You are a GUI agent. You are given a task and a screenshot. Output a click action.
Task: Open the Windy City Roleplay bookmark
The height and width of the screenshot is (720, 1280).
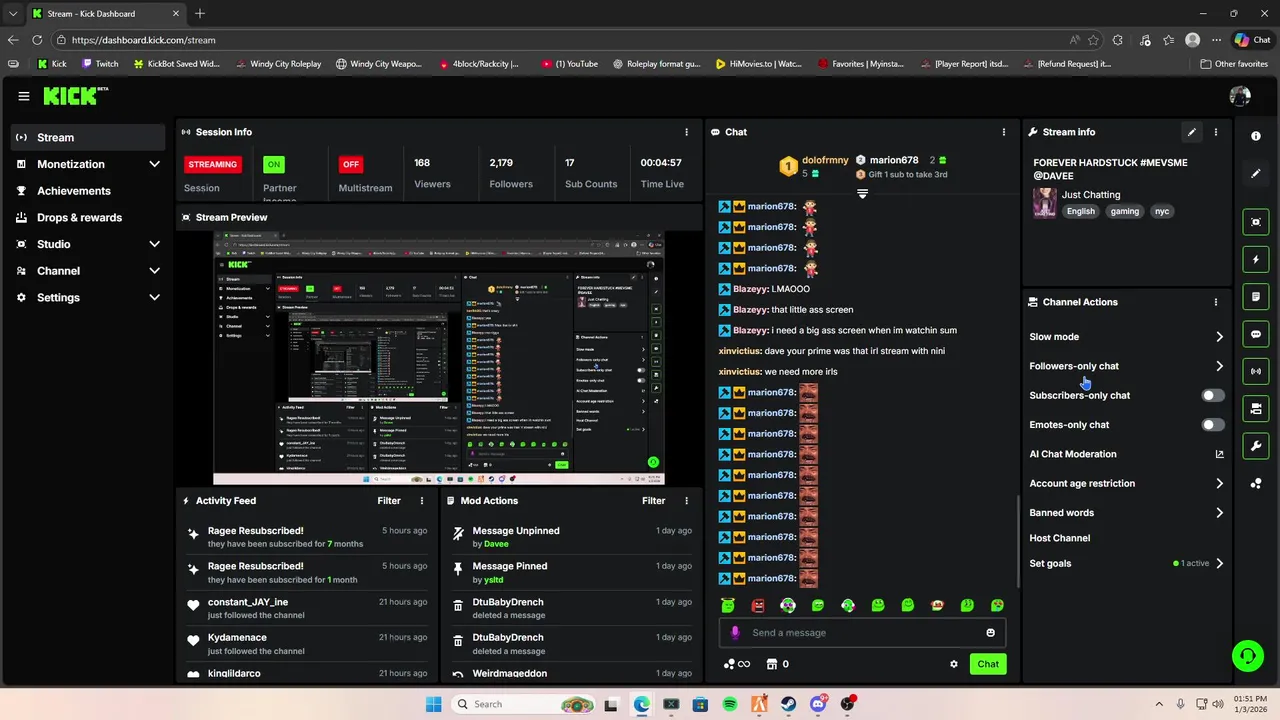(279, 64)
